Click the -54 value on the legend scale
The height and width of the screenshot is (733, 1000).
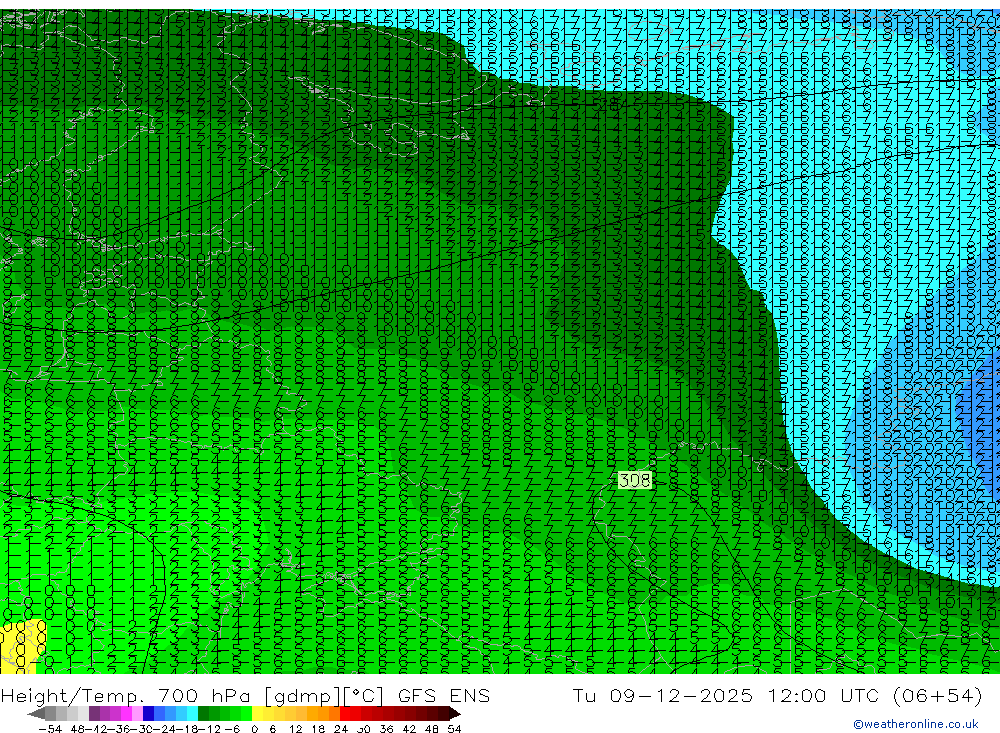click(x=50, y=729)
